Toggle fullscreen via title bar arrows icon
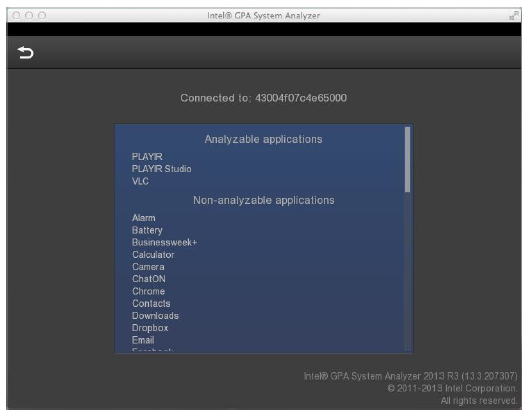530x416 pixels. point(513,16)
